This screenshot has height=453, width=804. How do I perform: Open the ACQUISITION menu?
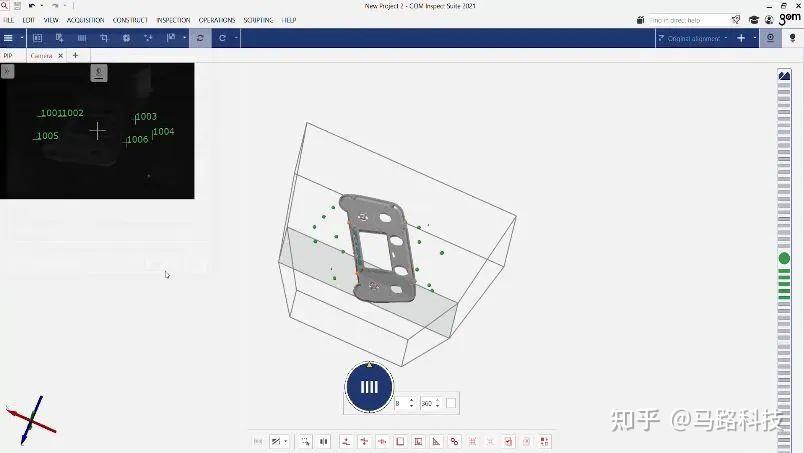(x=86, y=20)
